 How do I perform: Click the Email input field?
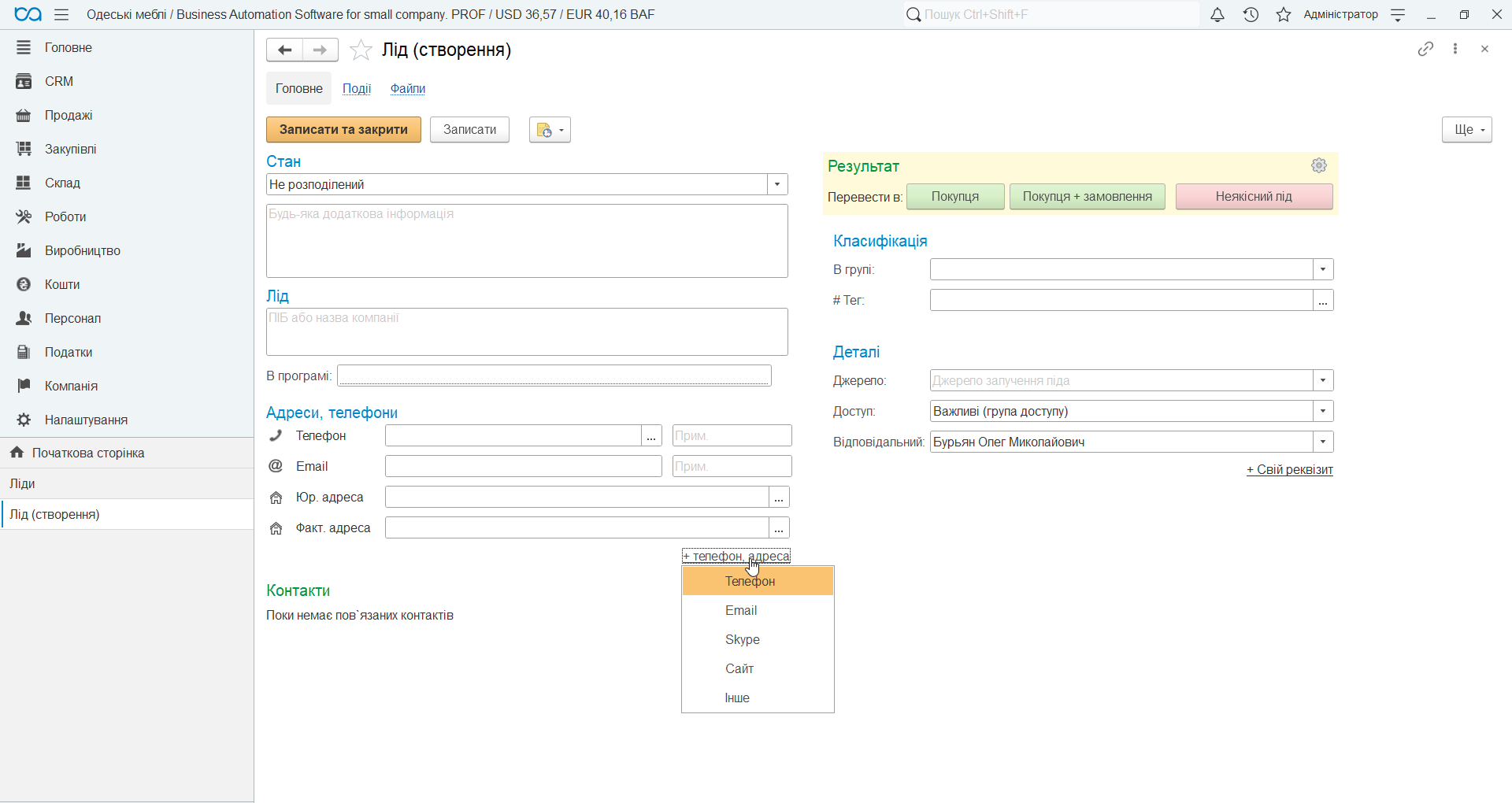(x=524, y=466)
